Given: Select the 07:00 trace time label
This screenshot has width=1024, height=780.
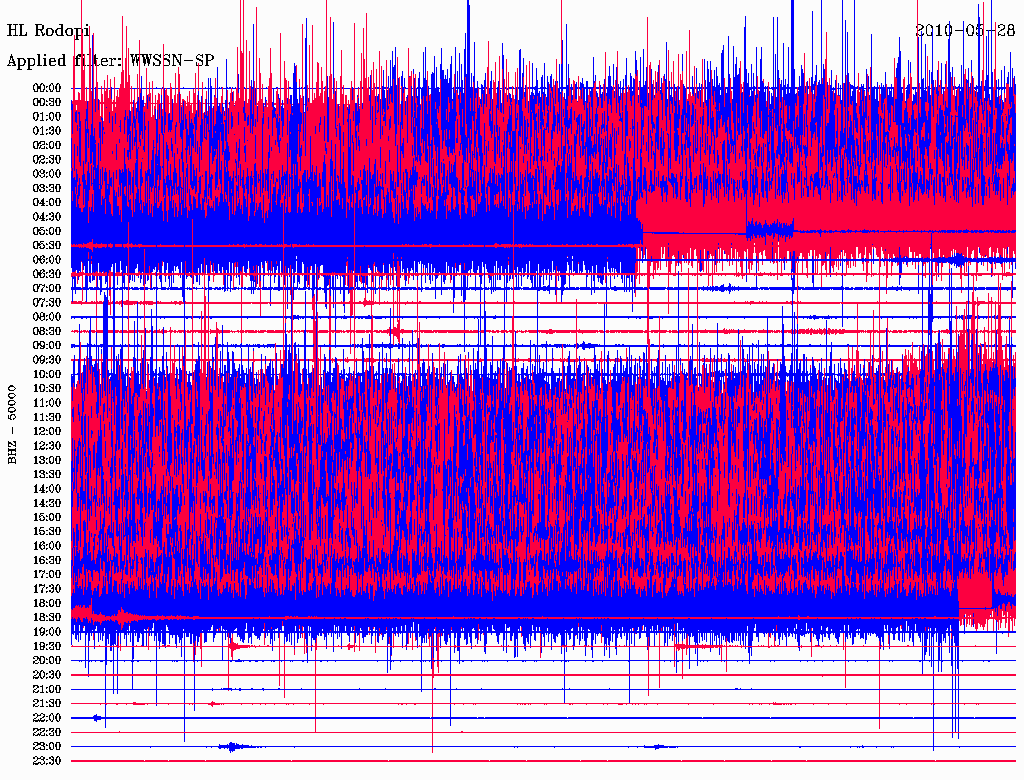Looking at the screenshot, I should coord(47,288).
